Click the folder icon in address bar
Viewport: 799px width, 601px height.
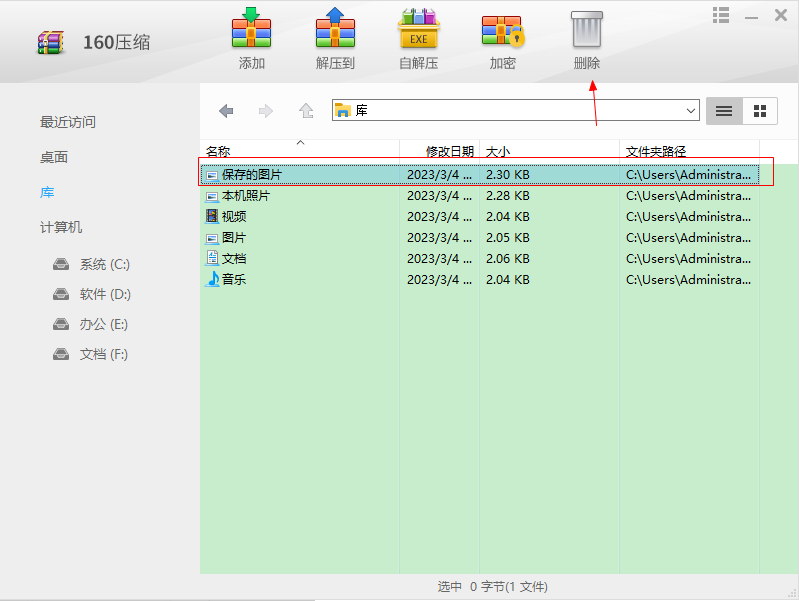point(343,110)
